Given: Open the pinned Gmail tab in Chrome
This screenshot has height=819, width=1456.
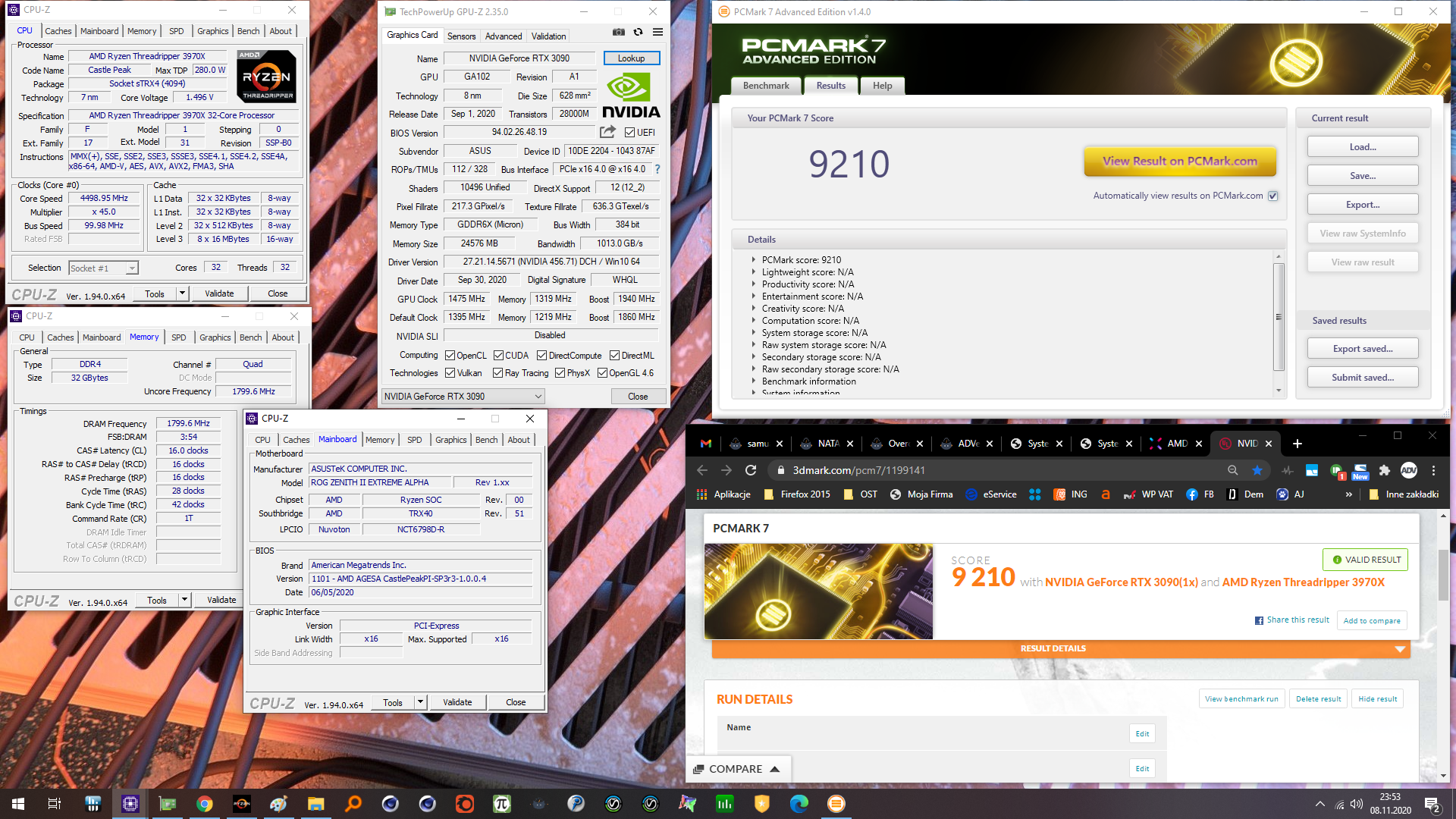Looking at the screenshot, I should 706,444.
